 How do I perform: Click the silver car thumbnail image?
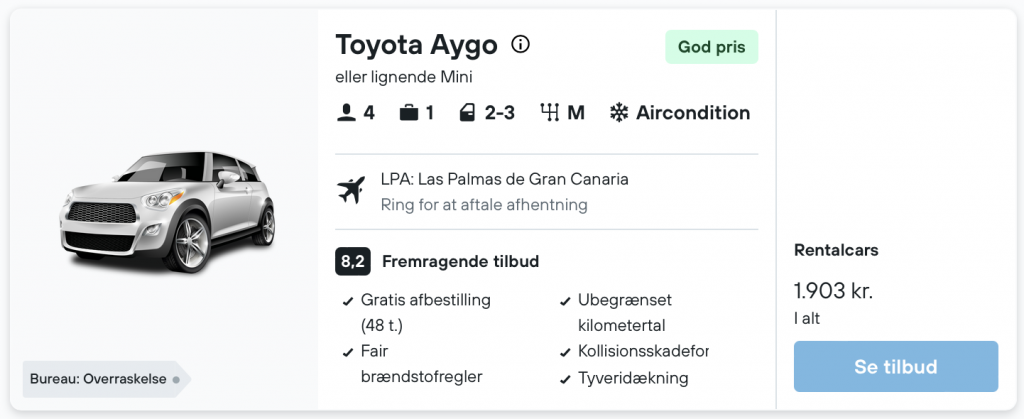click(167, 211)
